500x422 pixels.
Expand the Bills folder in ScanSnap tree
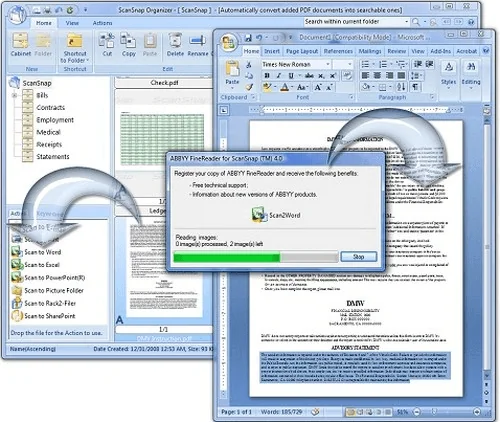(x=14, y=95)
